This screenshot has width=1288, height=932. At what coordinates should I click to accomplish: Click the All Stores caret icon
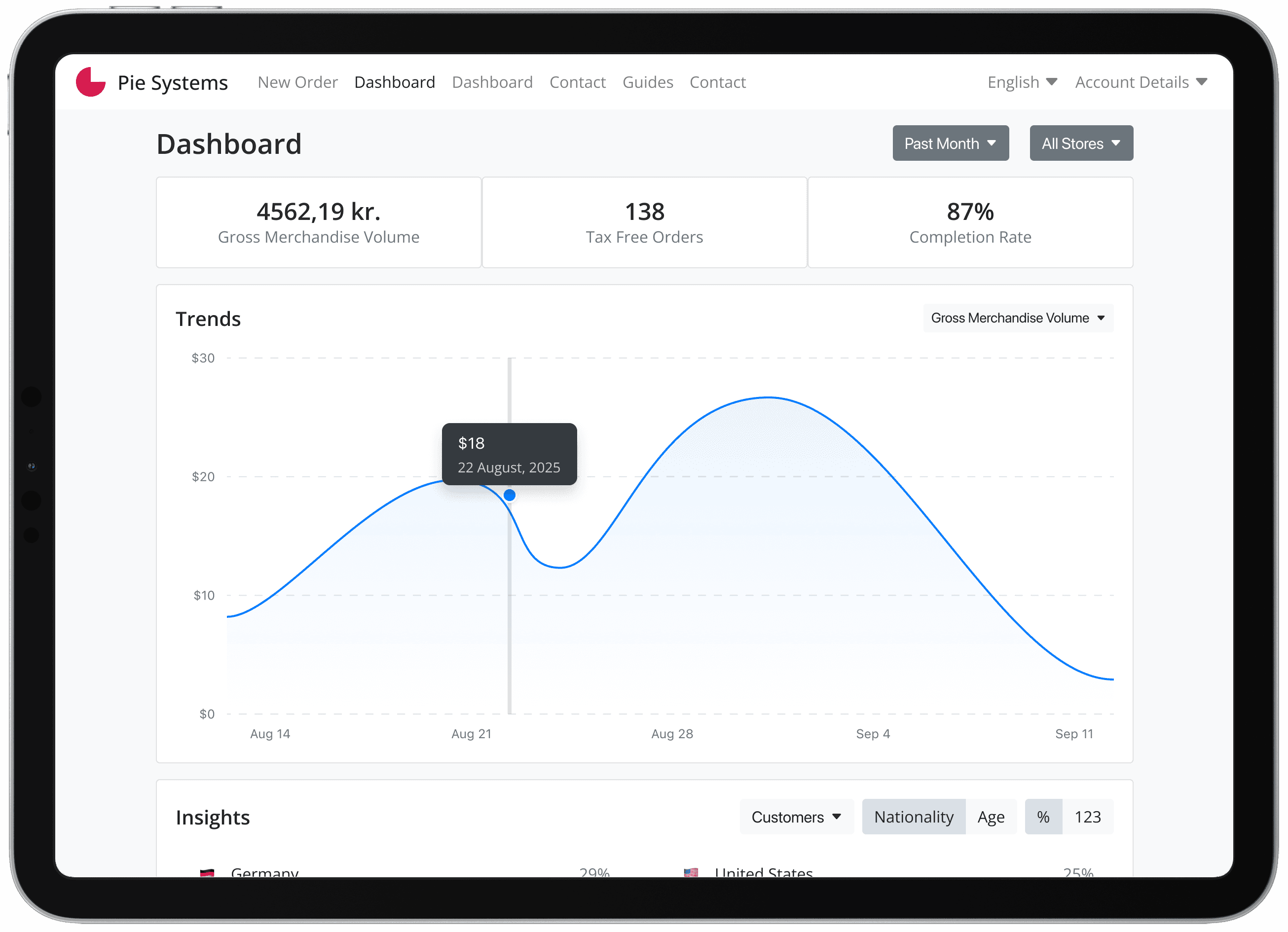(x=1116, y=143)
